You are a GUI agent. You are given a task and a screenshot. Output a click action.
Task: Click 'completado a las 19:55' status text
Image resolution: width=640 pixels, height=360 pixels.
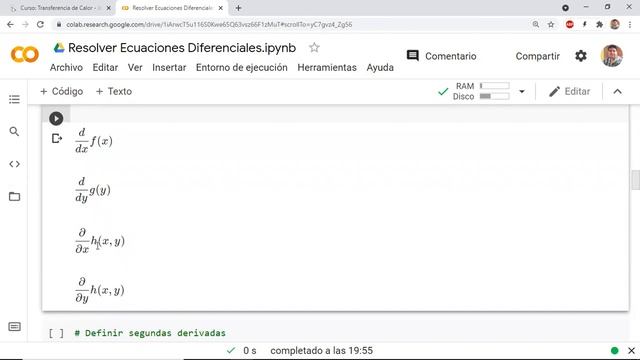coord(322,351)
